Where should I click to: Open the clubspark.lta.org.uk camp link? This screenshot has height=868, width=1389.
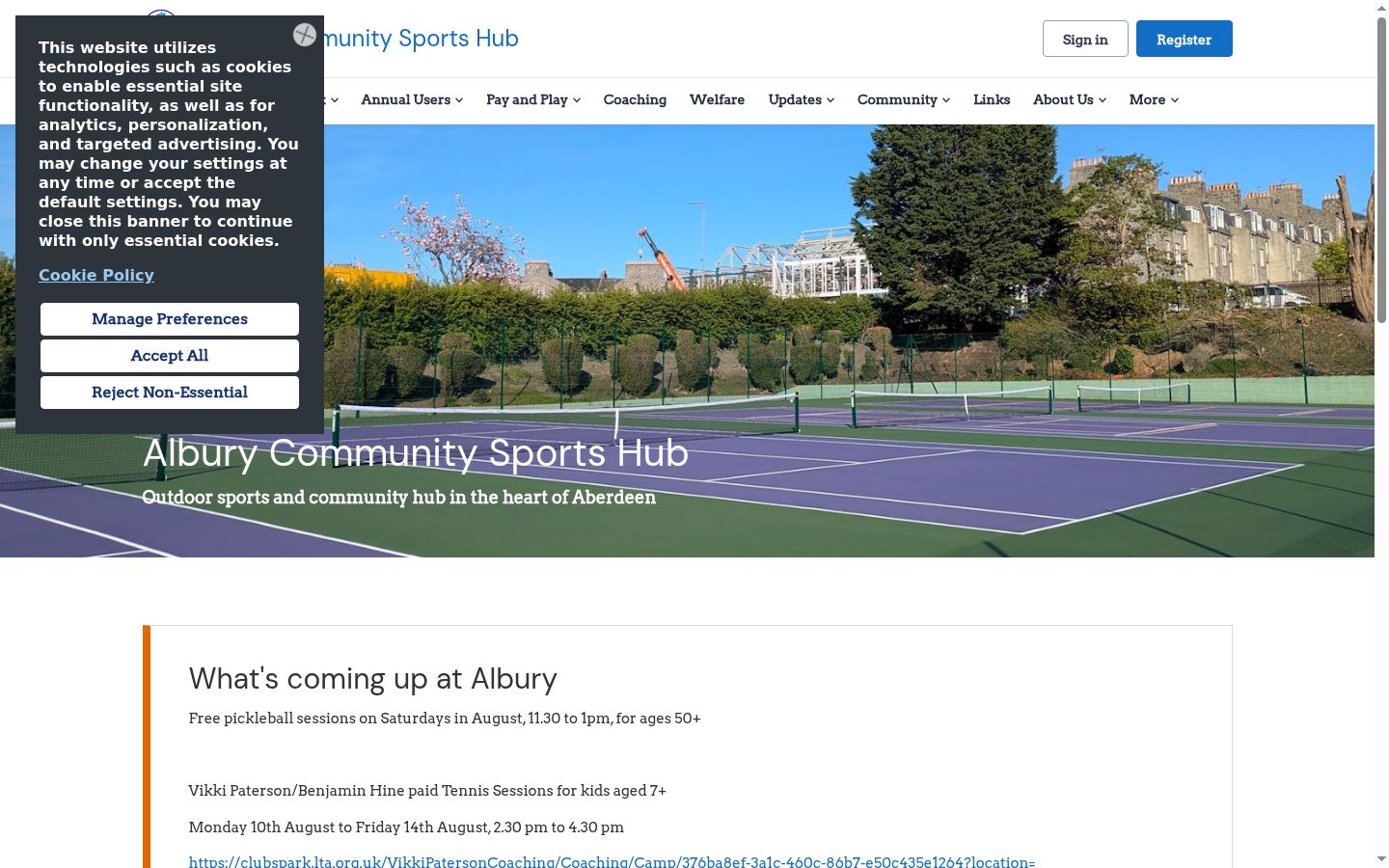[612, 860]
